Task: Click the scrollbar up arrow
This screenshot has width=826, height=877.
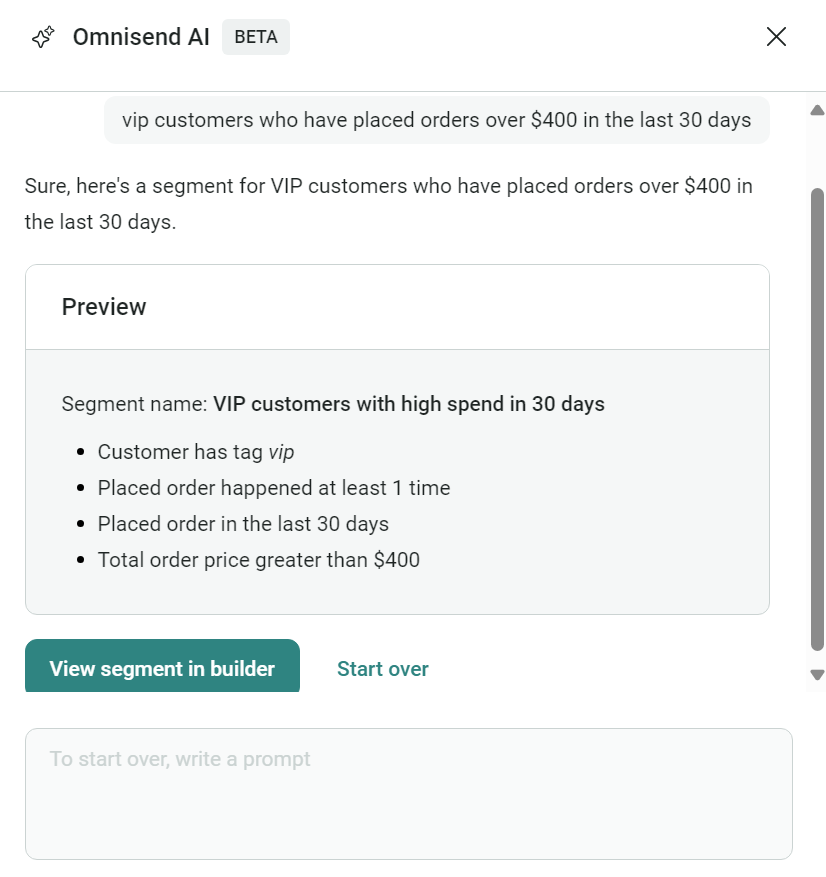Action: [814, 111]
